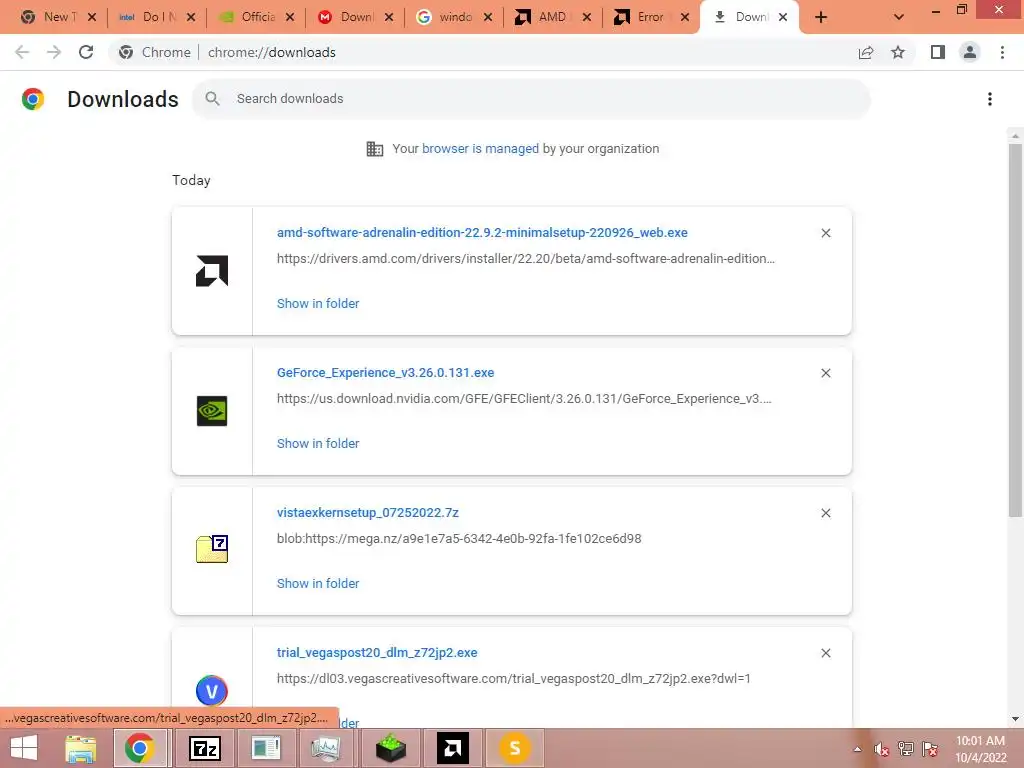The height and width of the screenshot is (768, 1024).
Task: Open the AMD app in the taskbar
Action: tap(453, 748)
